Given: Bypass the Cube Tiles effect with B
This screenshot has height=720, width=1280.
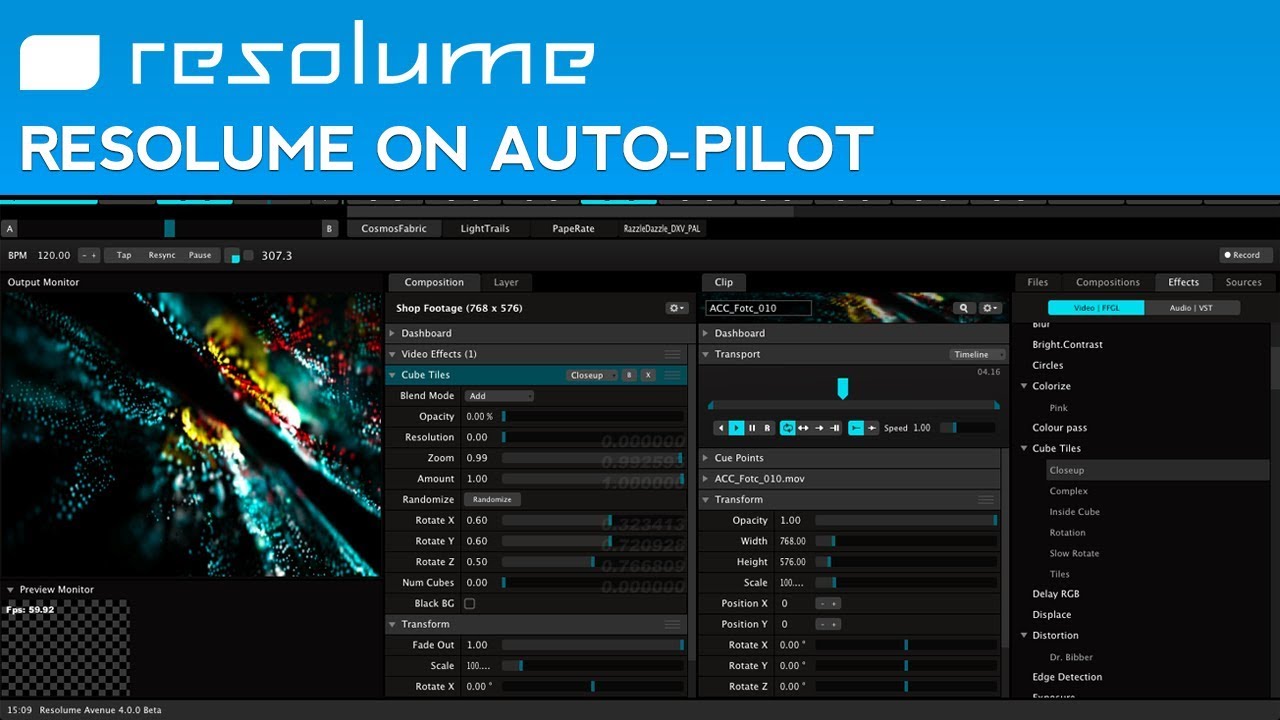Looking at the screenshot, I should pyautogui.click(x=629, y=375).
